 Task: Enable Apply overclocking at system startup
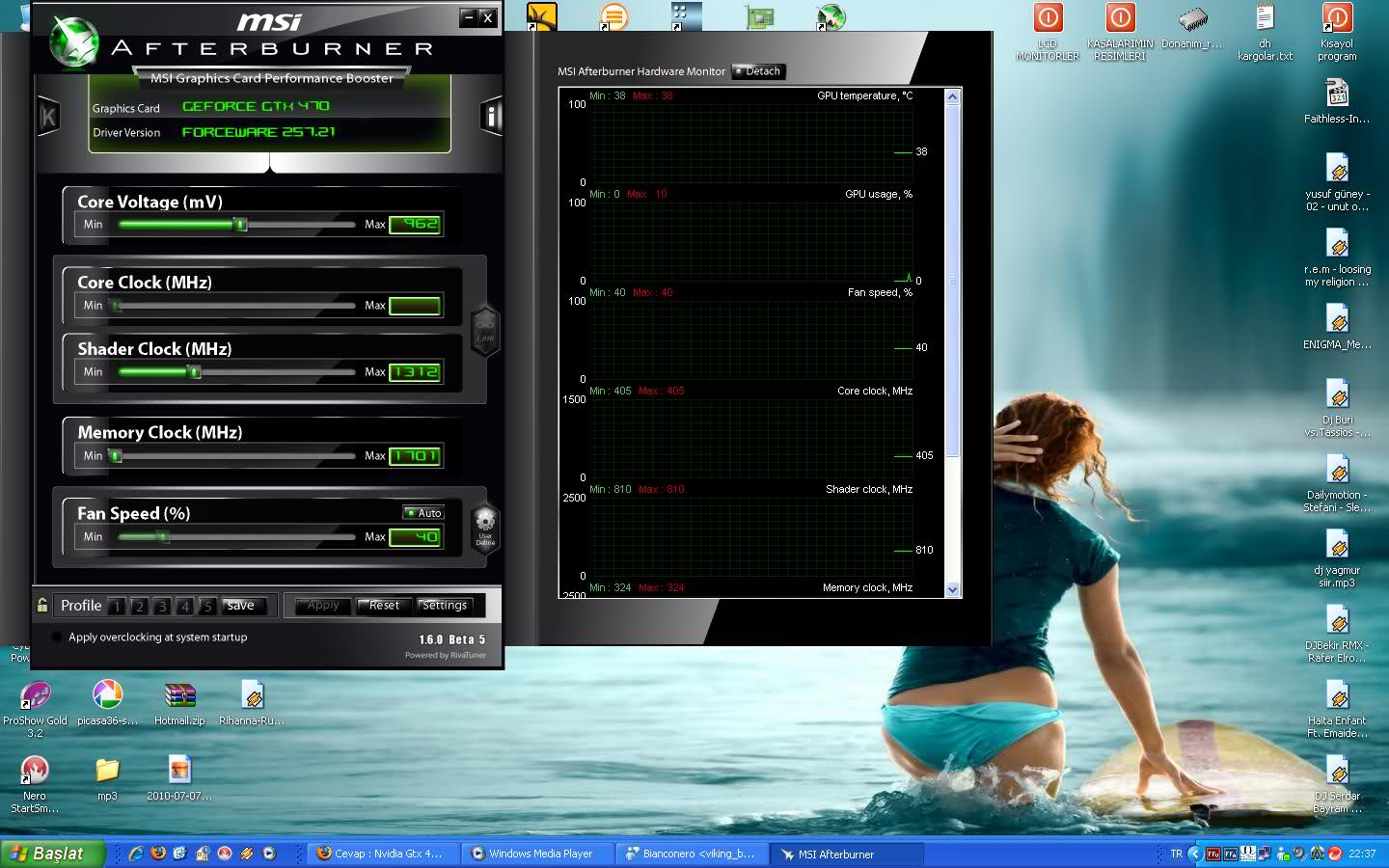click(57, 637)
